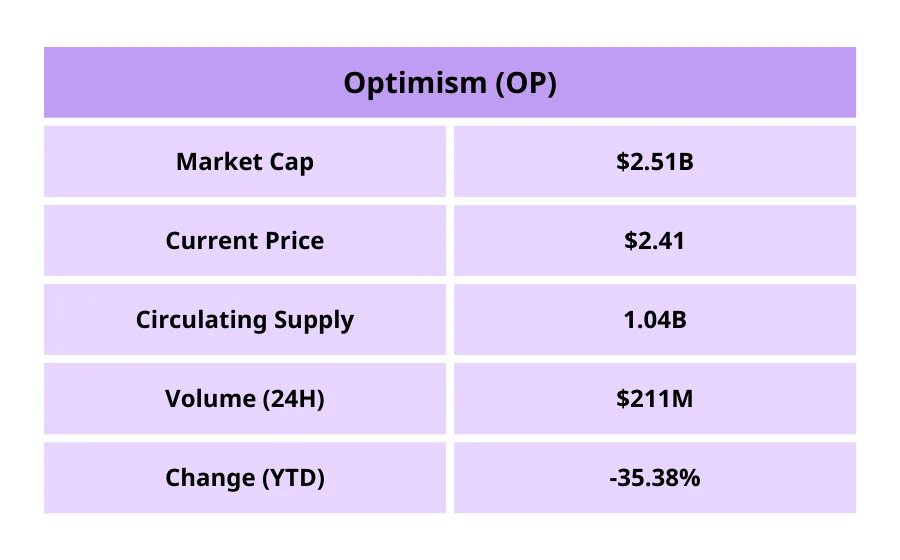Click (24H) in the Volume label

291,399
